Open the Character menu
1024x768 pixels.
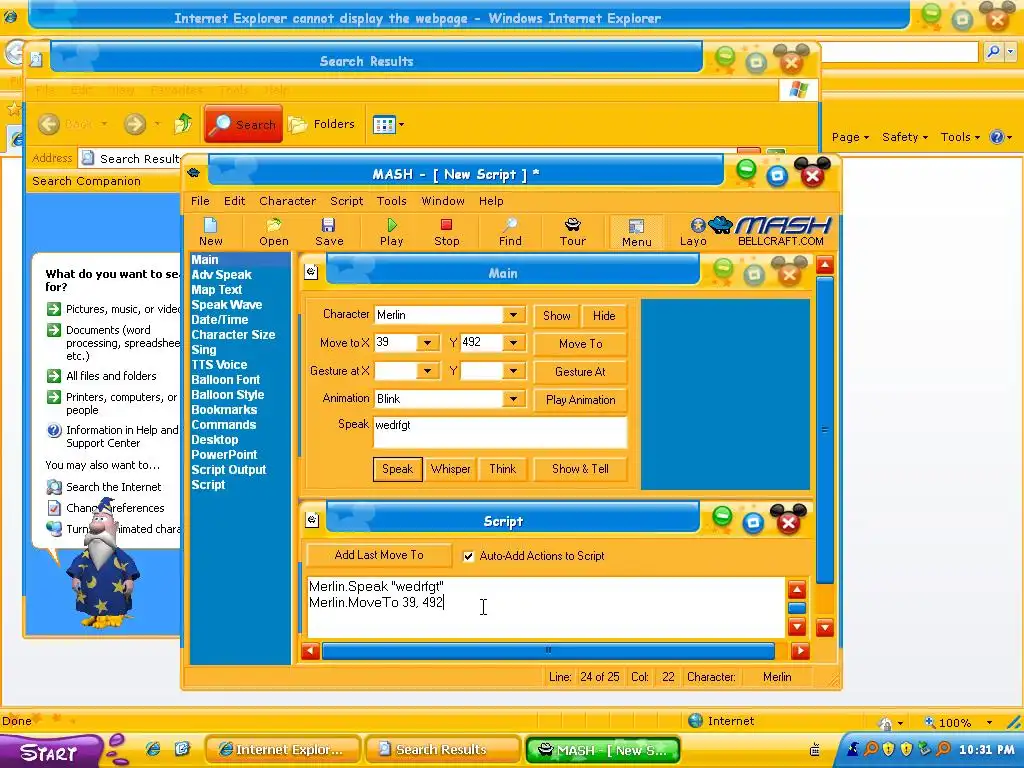(x=287, y=201)
